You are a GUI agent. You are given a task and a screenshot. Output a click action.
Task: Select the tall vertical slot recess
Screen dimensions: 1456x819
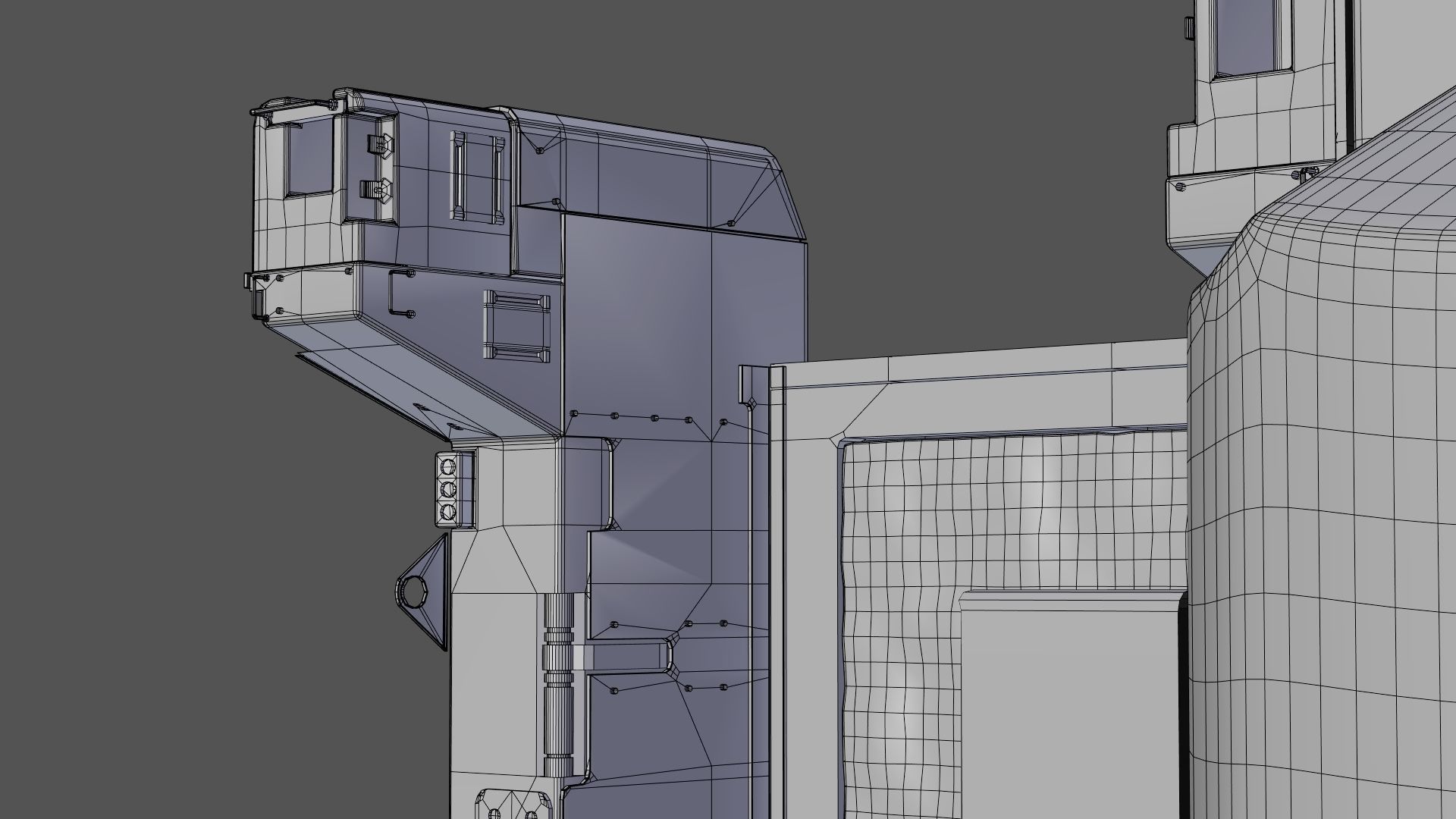click(x=458, y=176)
